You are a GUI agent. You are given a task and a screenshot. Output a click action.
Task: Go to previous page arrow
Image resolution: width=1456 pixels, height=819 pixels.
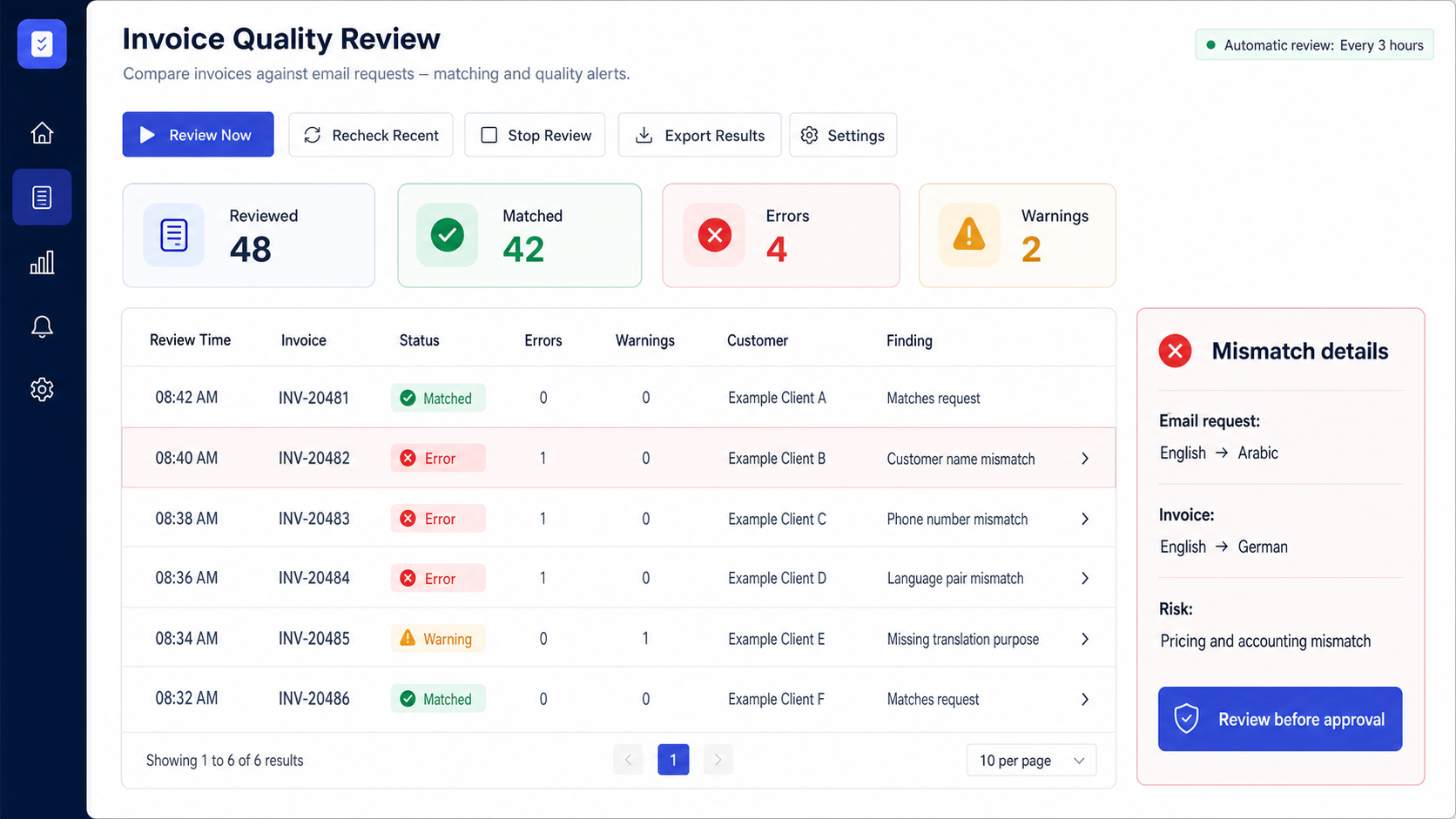click(628, 760)
